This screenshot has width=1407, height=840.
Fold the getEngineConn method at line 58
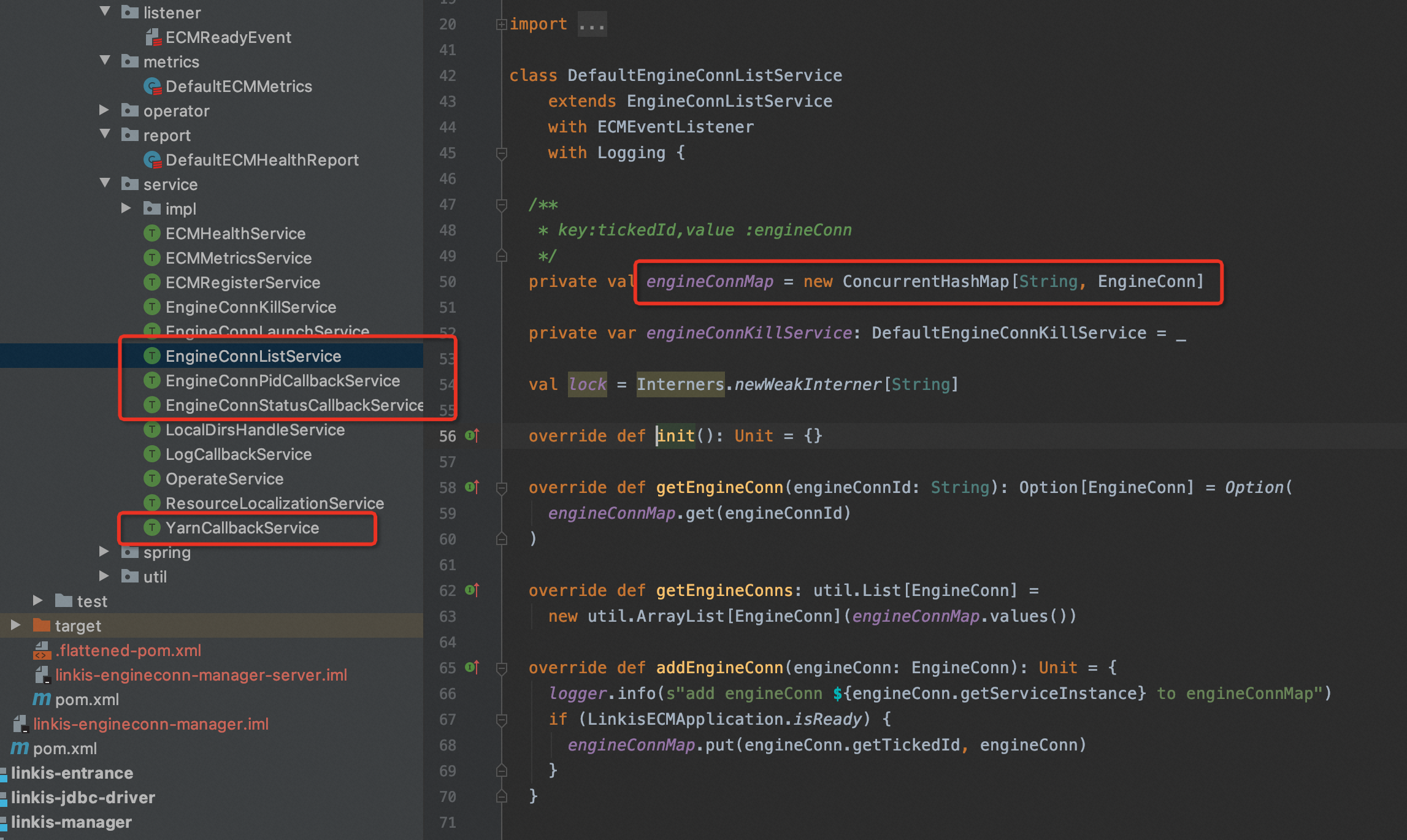coord(501,487)
